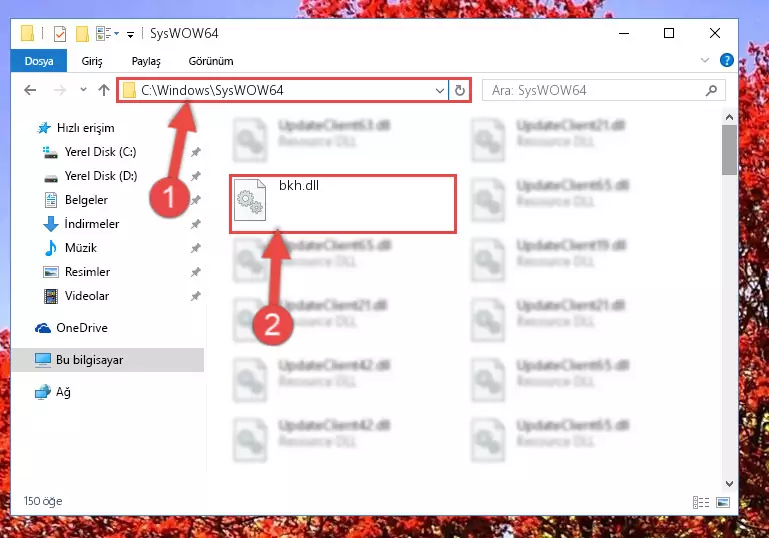Expand the address bar history dropdown
The image size is (769, 538).
440,90
